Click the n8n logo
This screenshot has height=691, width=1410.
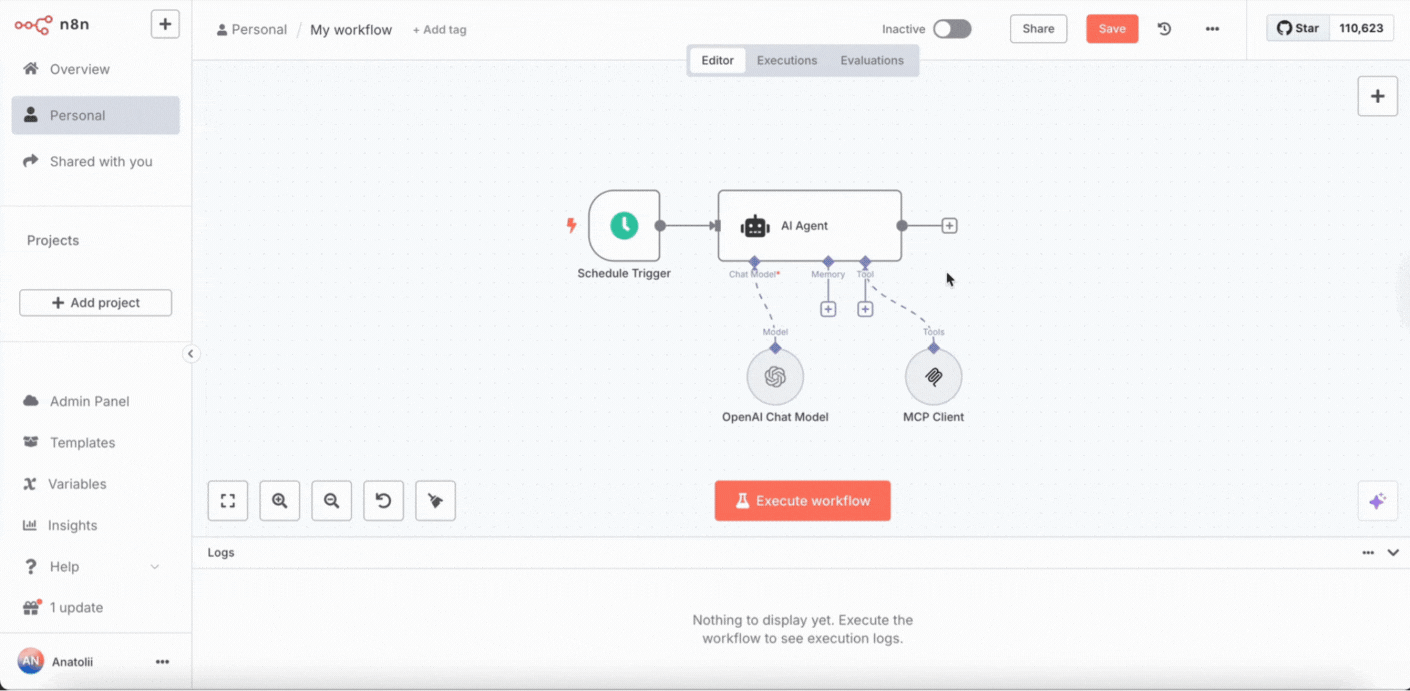[52, 24]
